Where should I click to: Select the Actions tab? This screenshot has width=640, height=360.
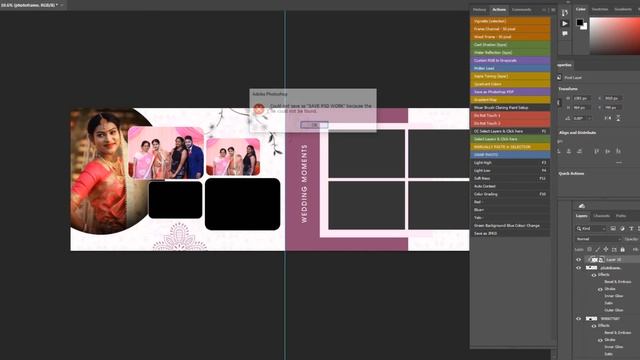click(x=499, y=10)
